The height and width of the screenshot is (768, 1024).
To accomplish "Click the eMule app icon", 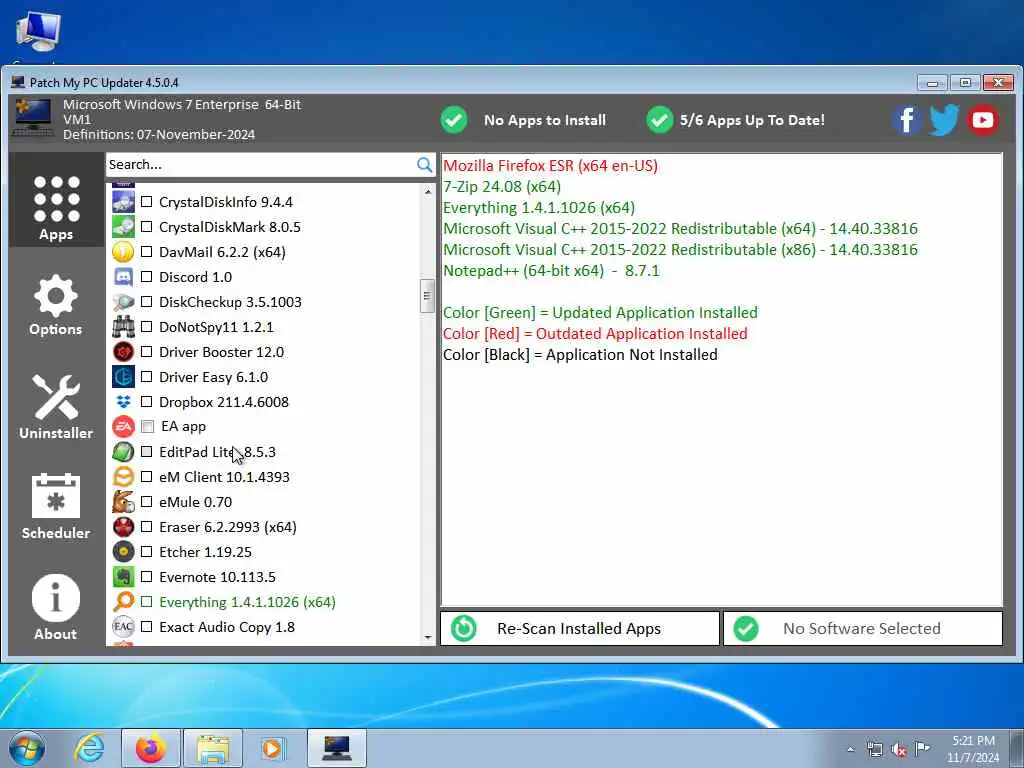I will pyautogui.click(x=123, y=502).
